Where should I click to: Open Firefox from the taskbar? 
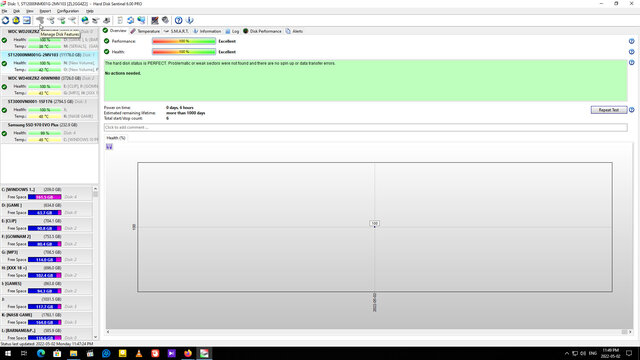point(188,353)
